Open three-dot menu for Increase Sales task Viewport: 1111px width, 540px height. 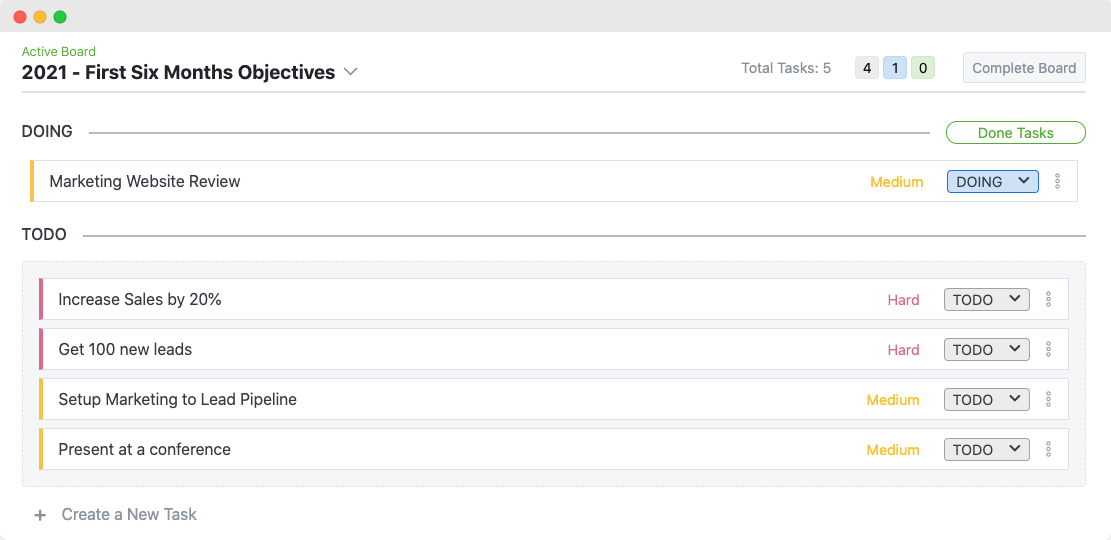click(1048, 299)
